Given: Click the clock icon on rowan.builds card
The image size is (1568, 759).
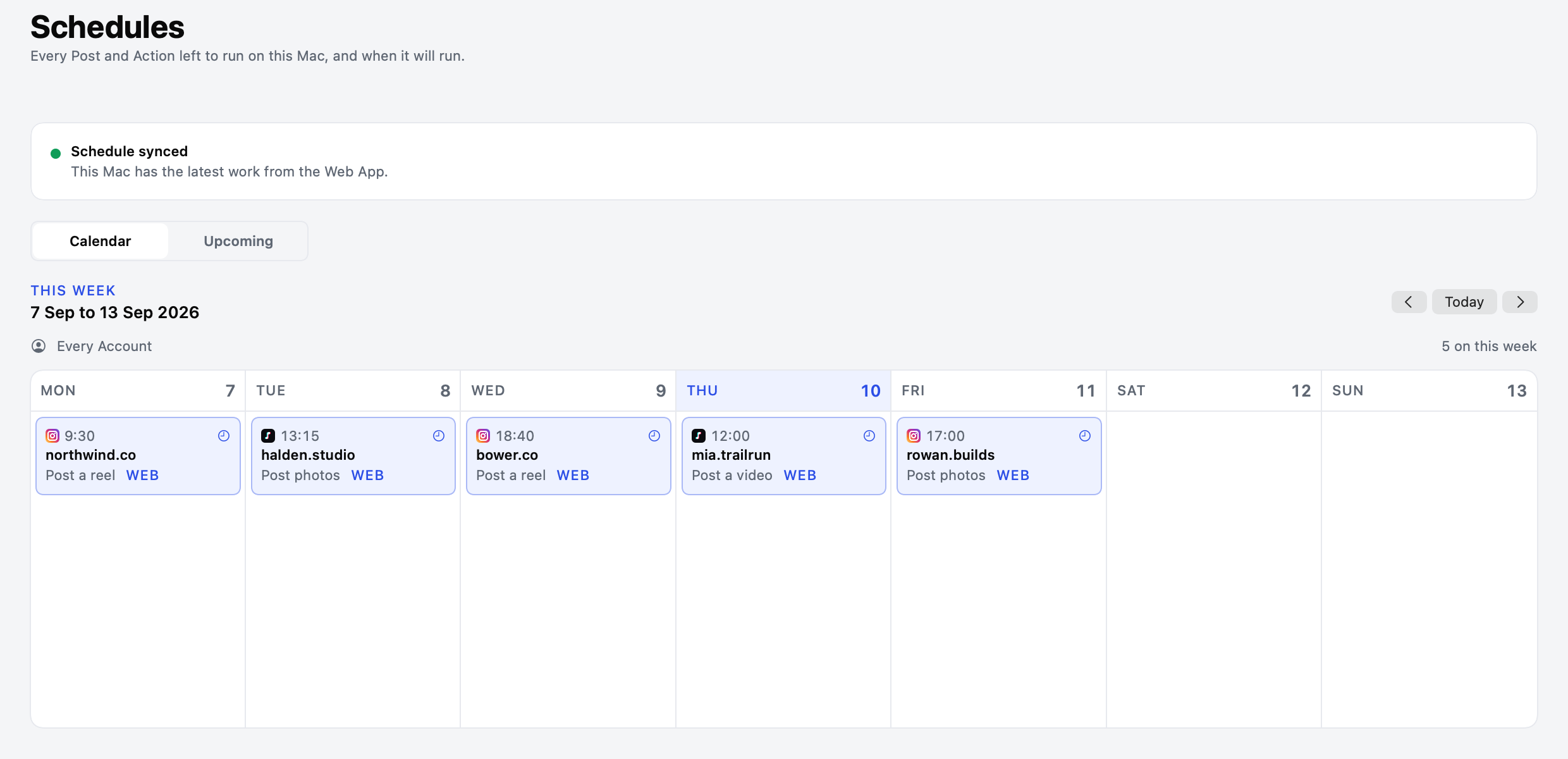Looking at the screenshot, I should (1085, 436).
